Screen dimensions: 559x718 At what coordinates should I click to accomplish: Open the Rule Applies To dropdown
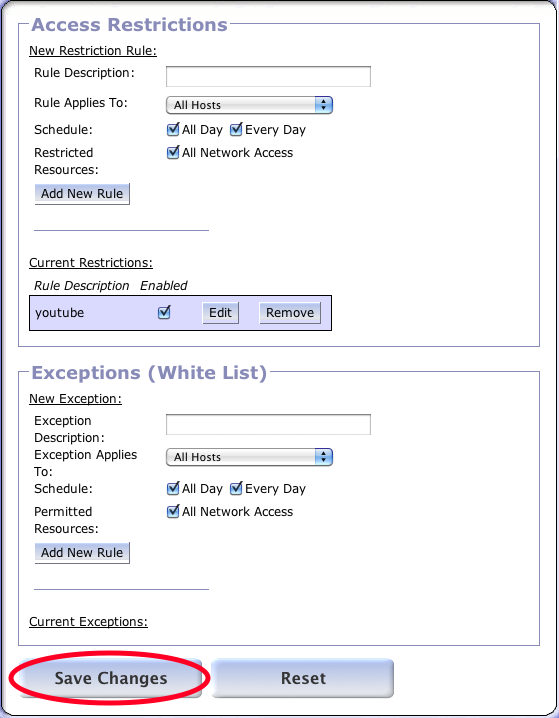pos(249,105)
